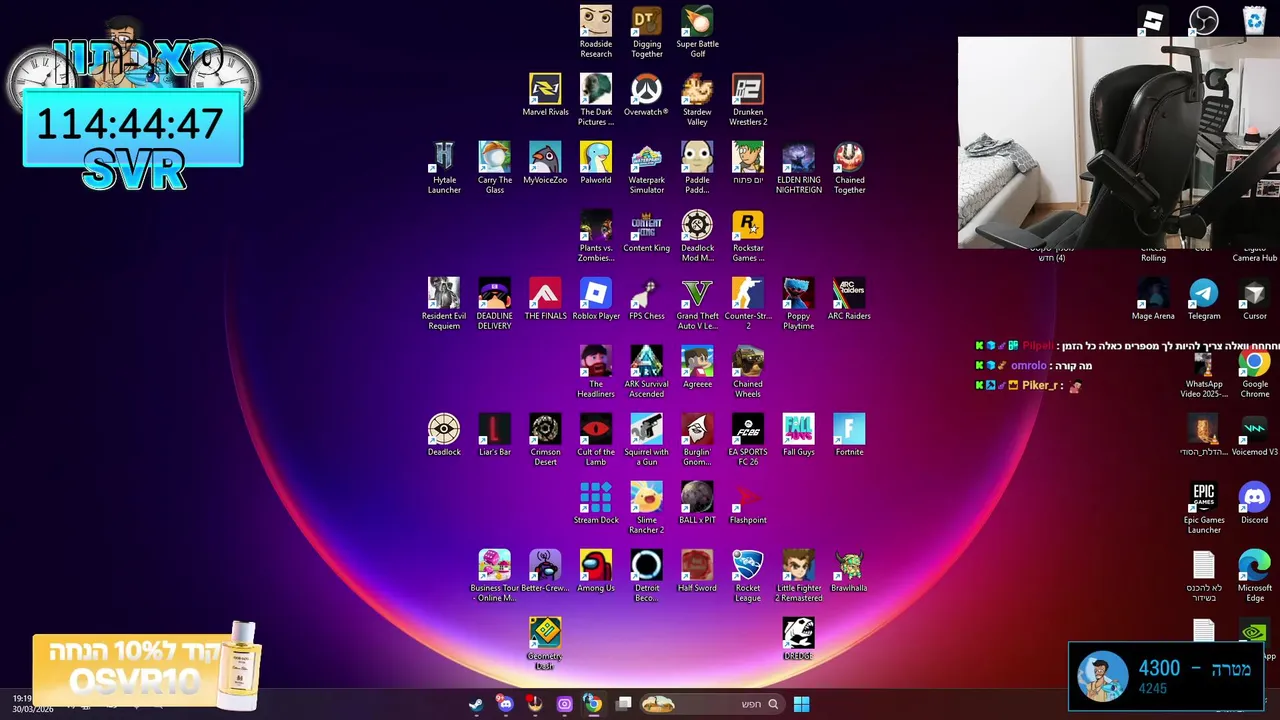Open the Roadside Research desktop shortcut
The height and width of the screenshot is (720, 1280).
click(x=596, y=21)
